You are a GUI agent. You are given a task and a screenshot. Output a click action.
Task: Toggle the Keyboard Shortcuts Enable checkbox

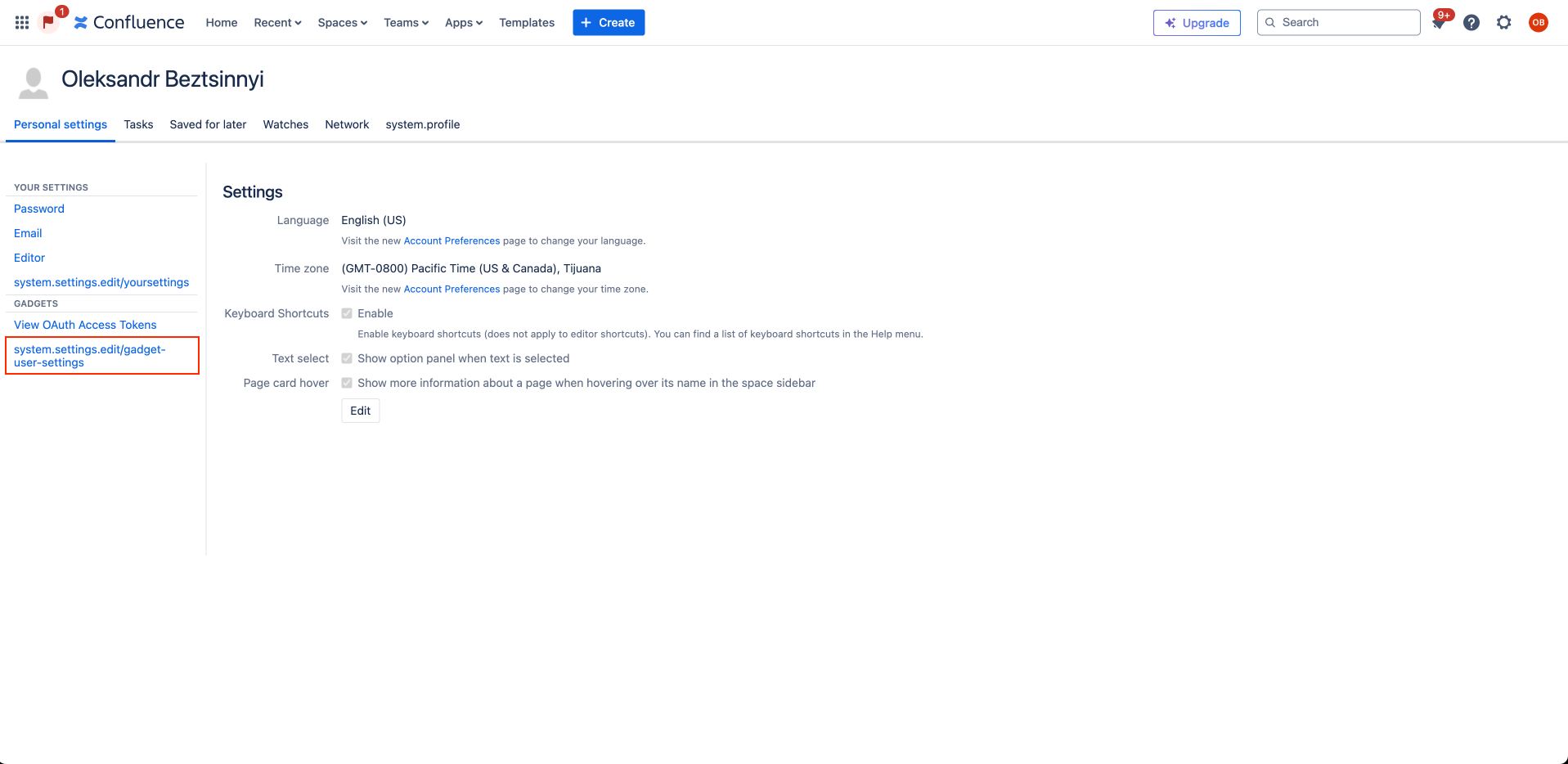pos(347,313)
